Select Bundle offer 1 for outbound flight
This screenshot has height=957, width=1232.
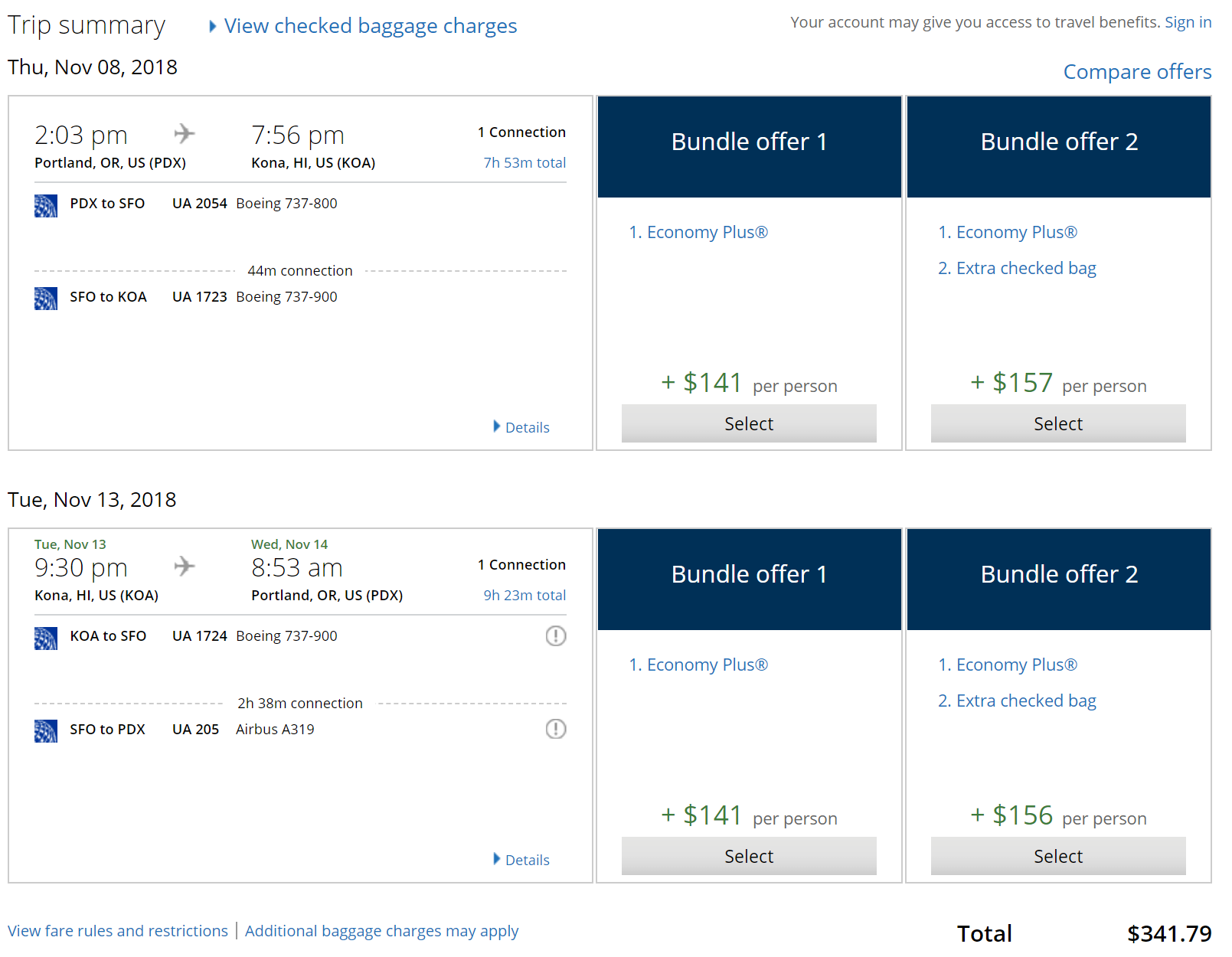tap(749, 423)
